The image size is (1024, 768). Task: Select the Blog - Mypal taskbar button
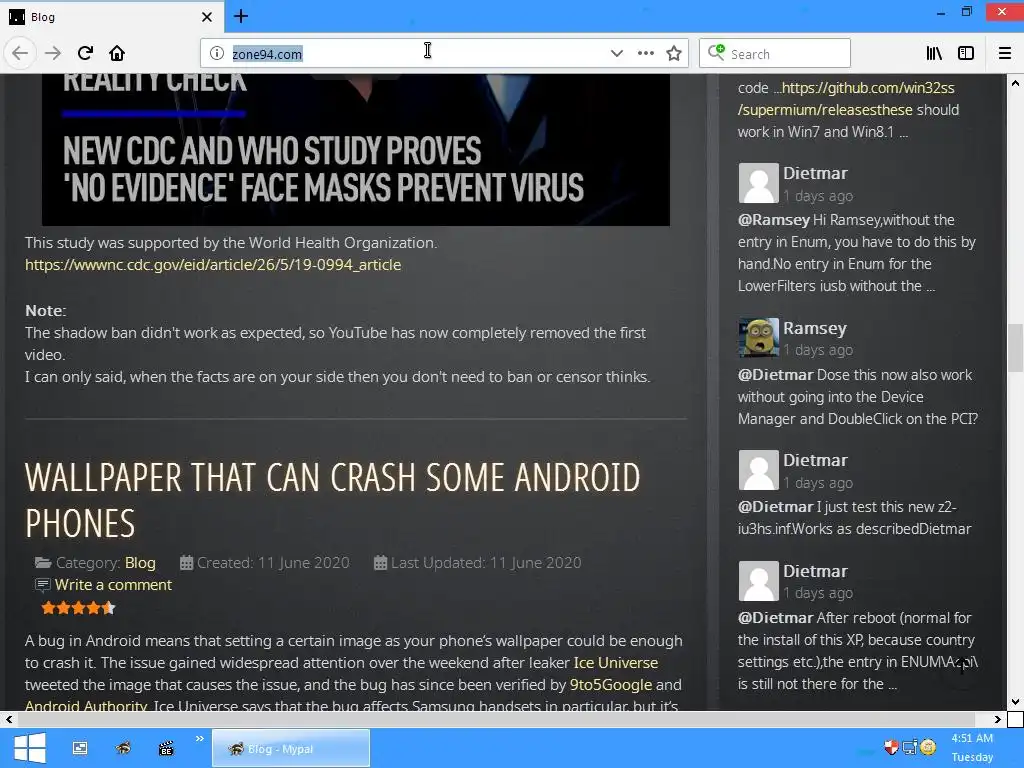click(291, 748)
